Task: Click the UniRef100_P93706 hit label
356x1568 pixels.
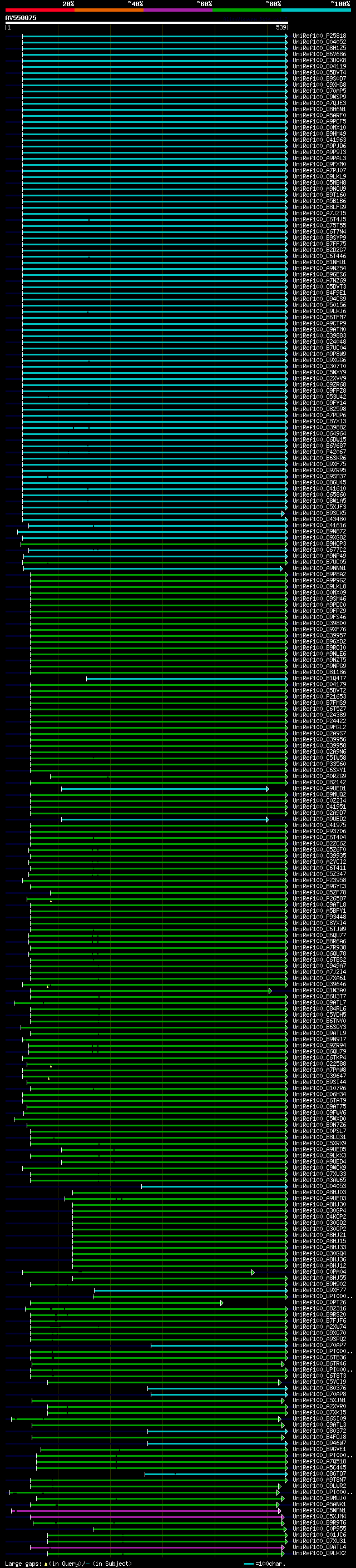Action: 319,832
